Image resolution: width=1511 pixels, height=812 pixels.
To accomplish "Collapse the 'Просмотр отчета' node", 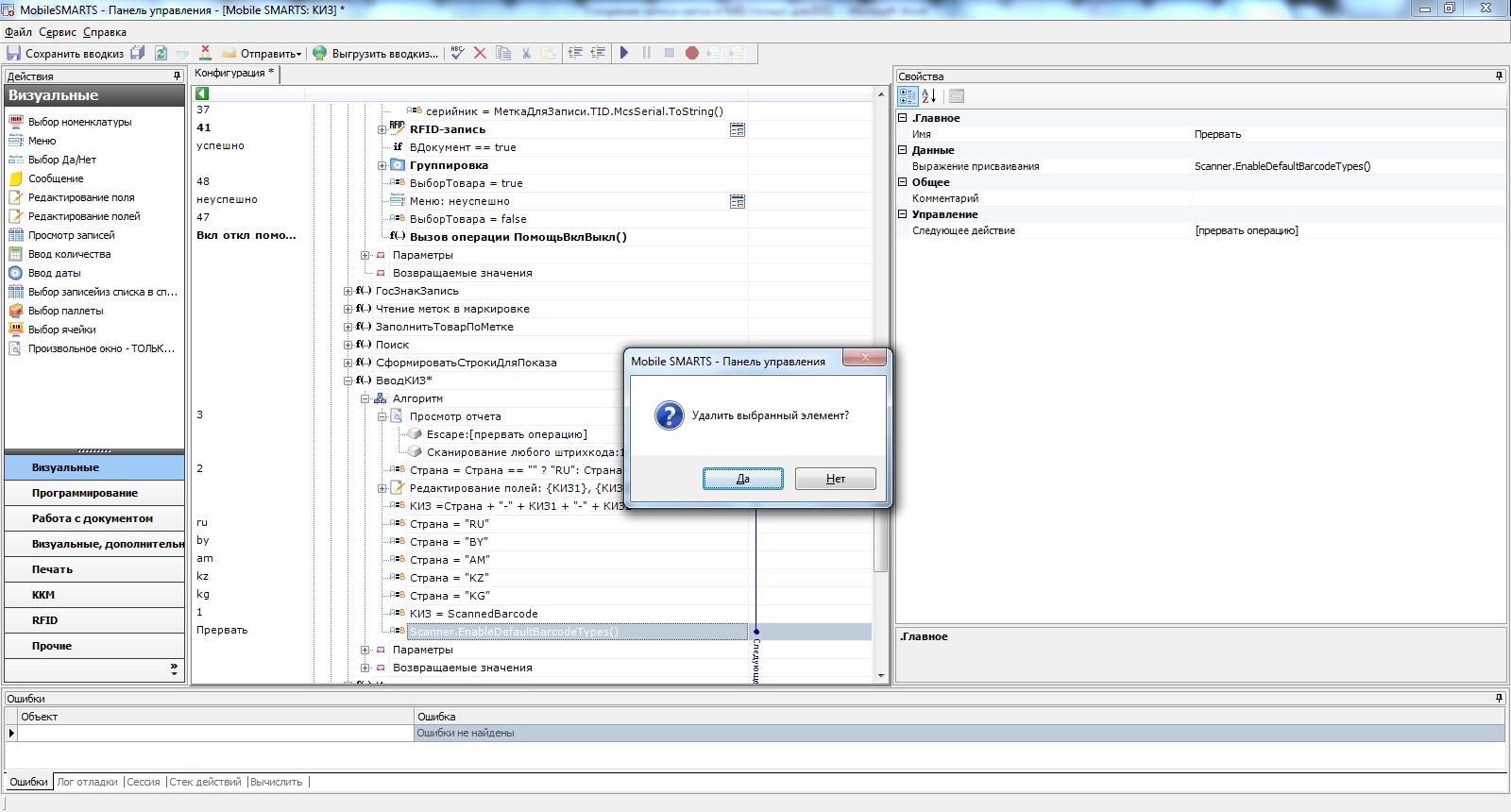I will tap(382, 416).
